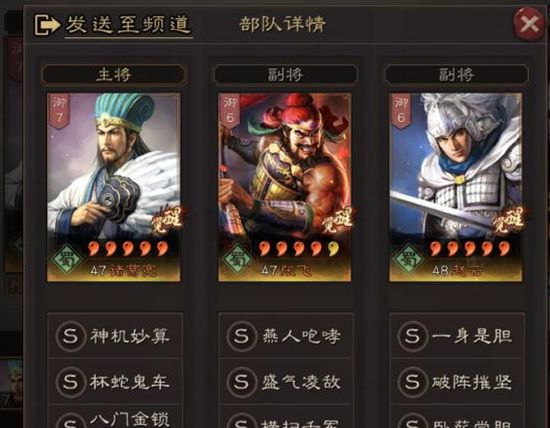Click the 蜀 faction badge on 赵云
550x428 pixels.
tap(408, 259)
